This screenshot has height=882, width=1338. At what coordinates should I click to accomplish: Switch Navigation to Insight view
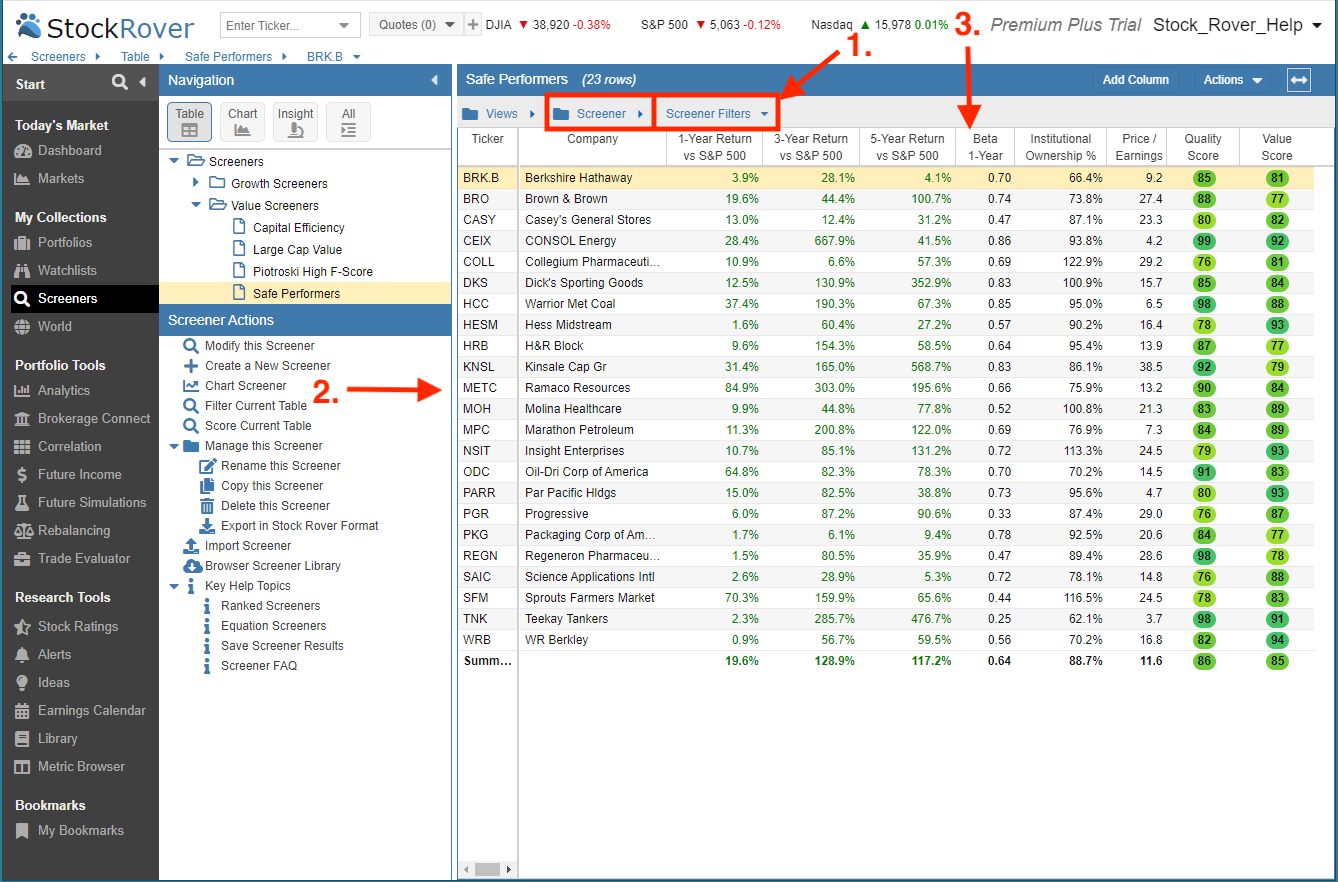(296, 122)
